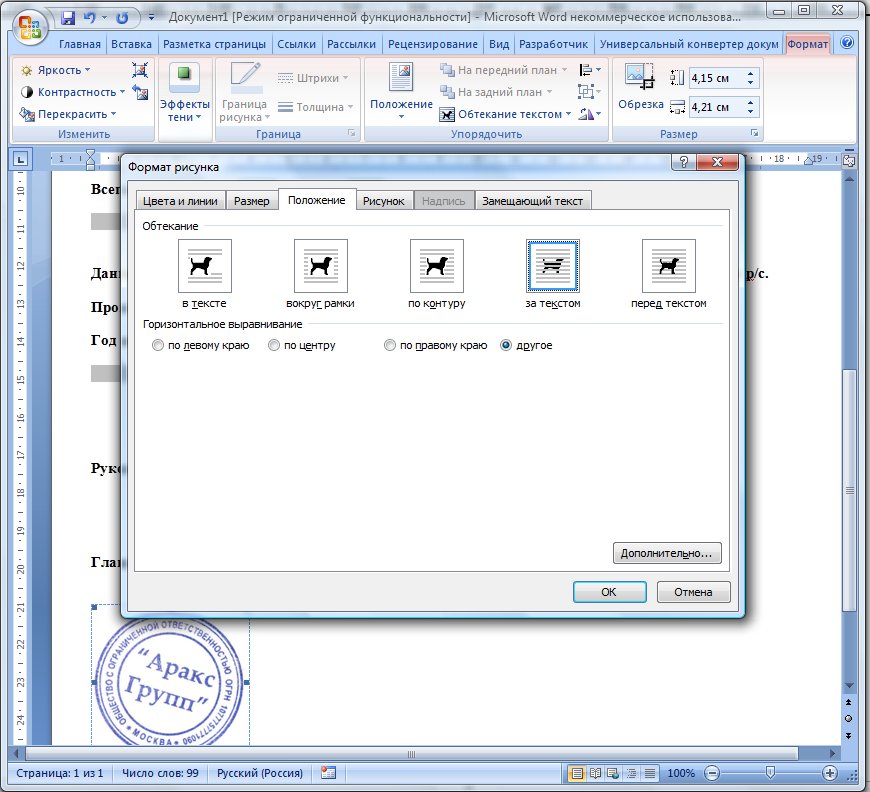Open the Position gallery
870x792 pixels.
(401, 91)
